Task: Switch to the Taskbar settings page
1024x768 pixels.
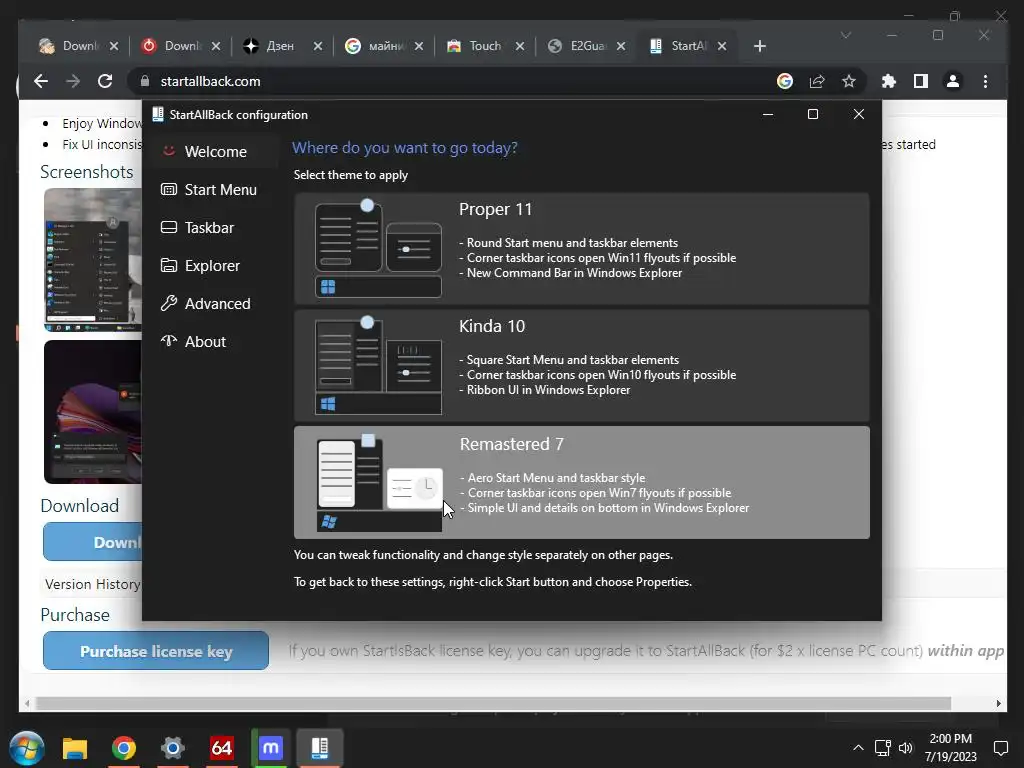Action: click(x=211, y=227)
